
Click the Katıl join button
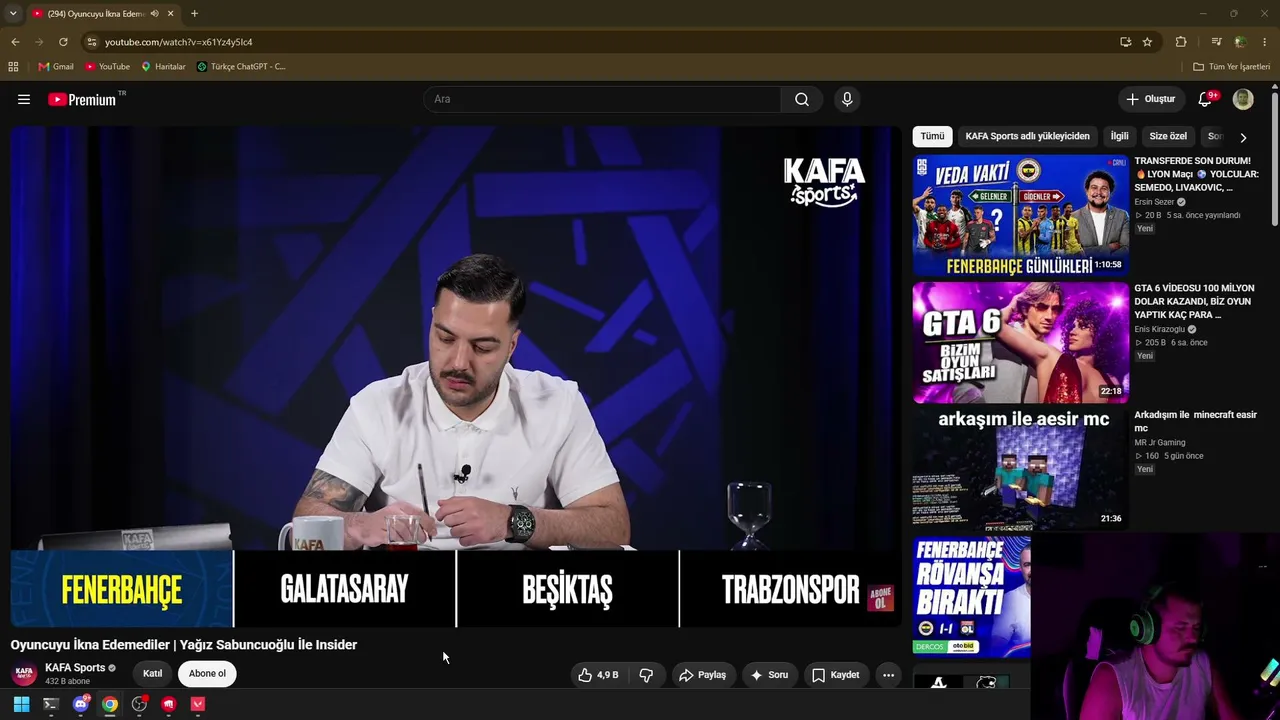(x=152, y=674)
